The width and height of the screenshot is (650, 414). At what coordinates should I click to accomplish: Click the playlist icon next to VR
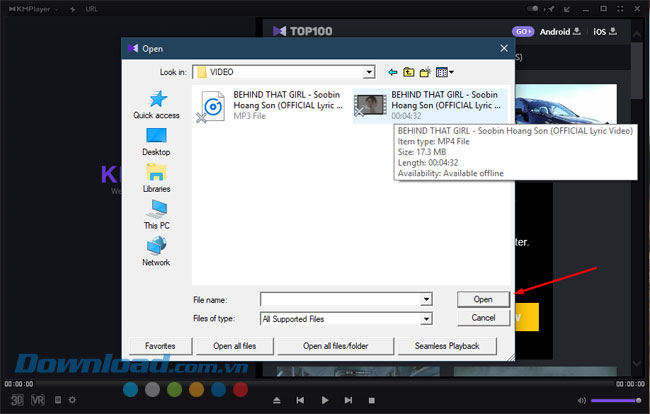click(x=58, y=400)
